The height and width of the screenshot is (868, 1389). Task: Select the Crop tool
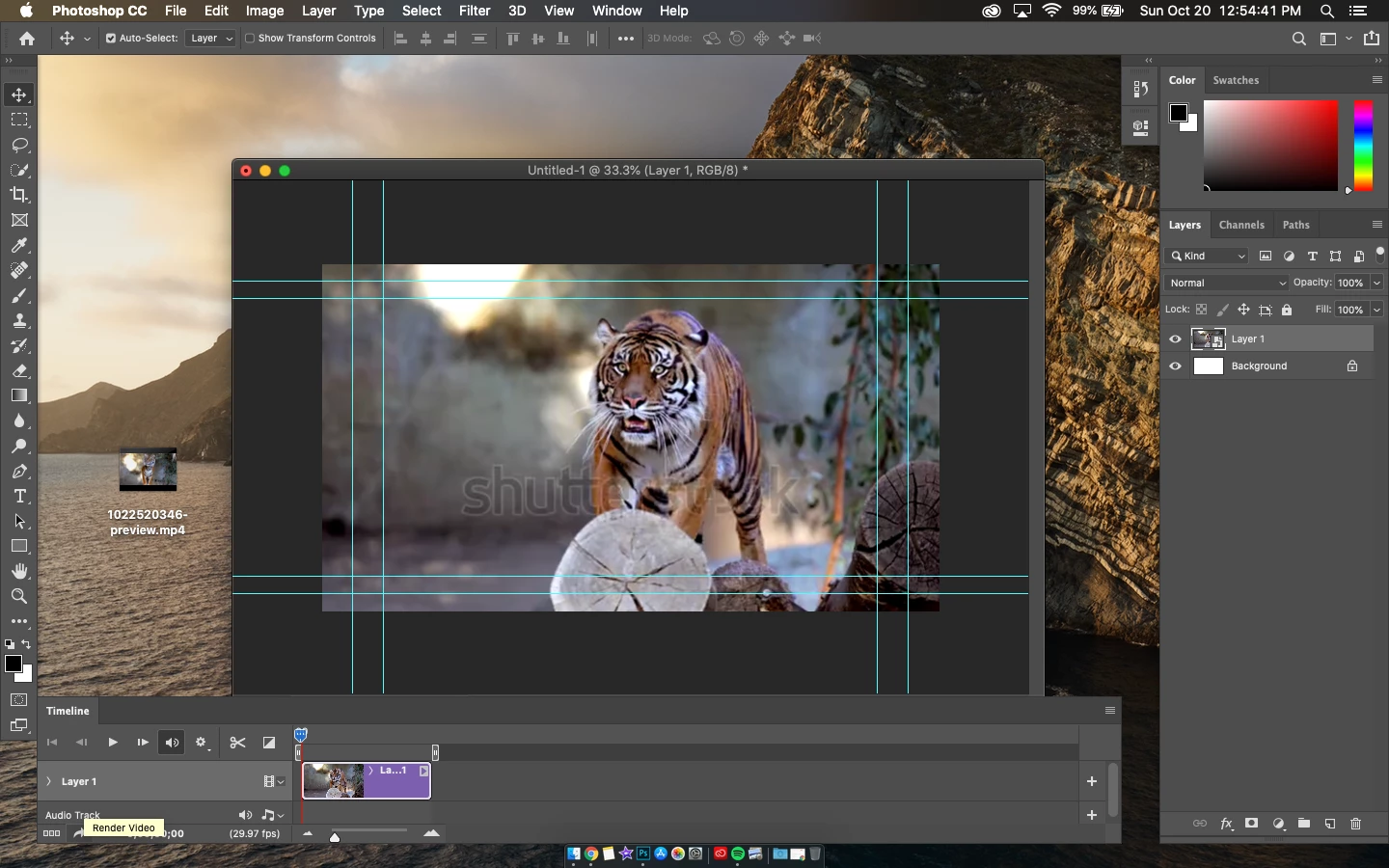(19, 195)
